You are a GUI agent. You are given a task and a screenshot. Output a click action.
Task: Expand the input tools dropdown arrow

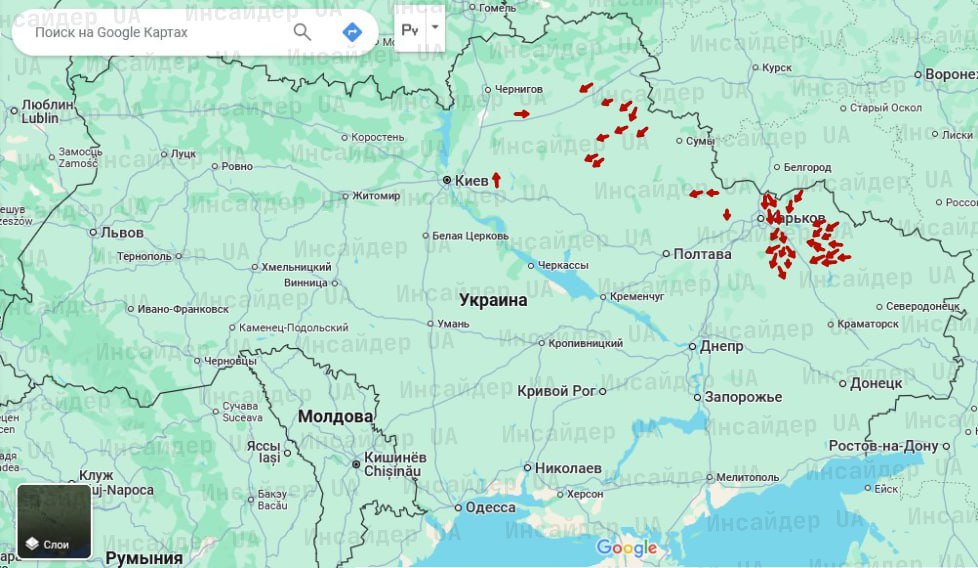point(435,30)
